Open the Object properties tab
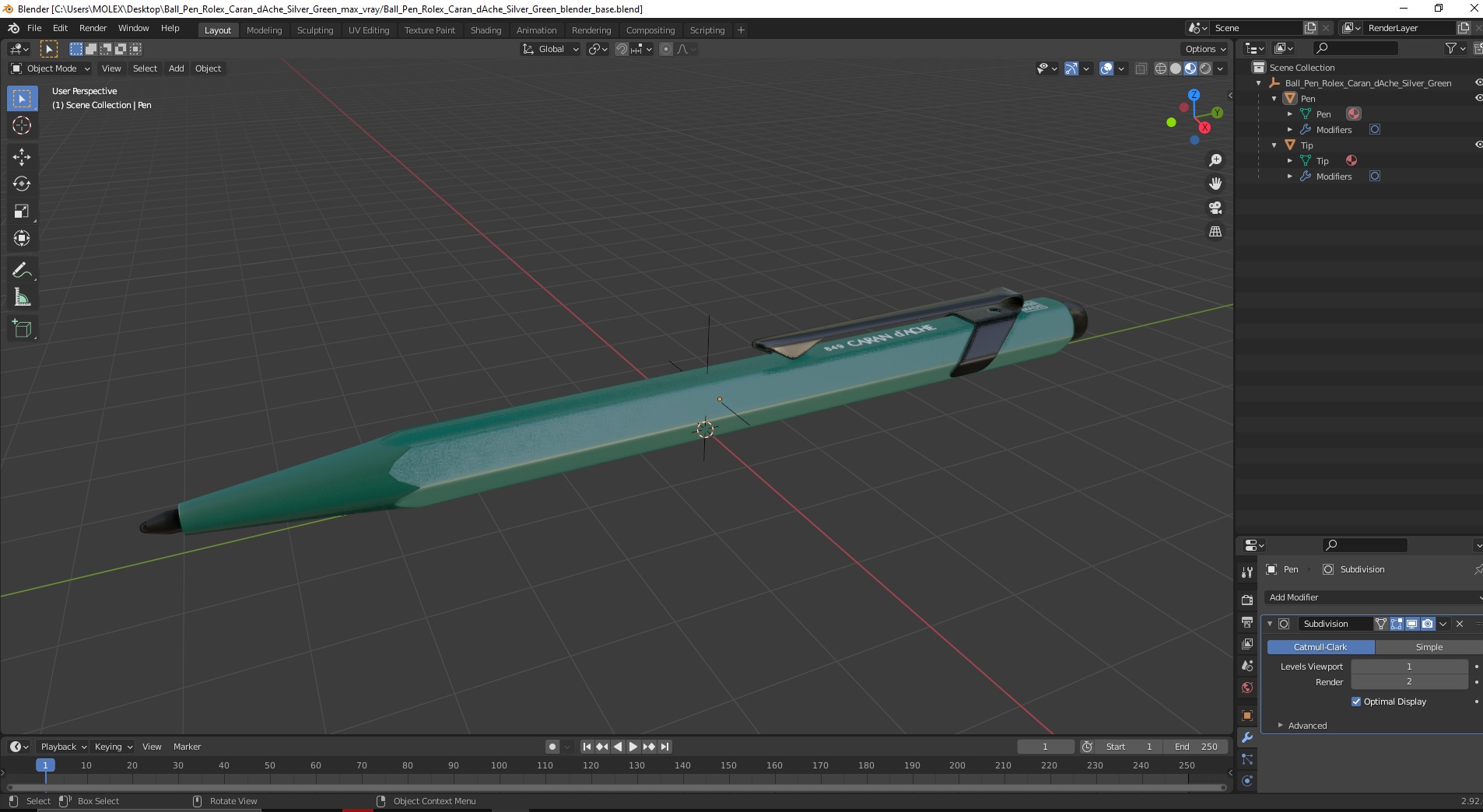This screenshot has height=812, width=1483. 1247,716
